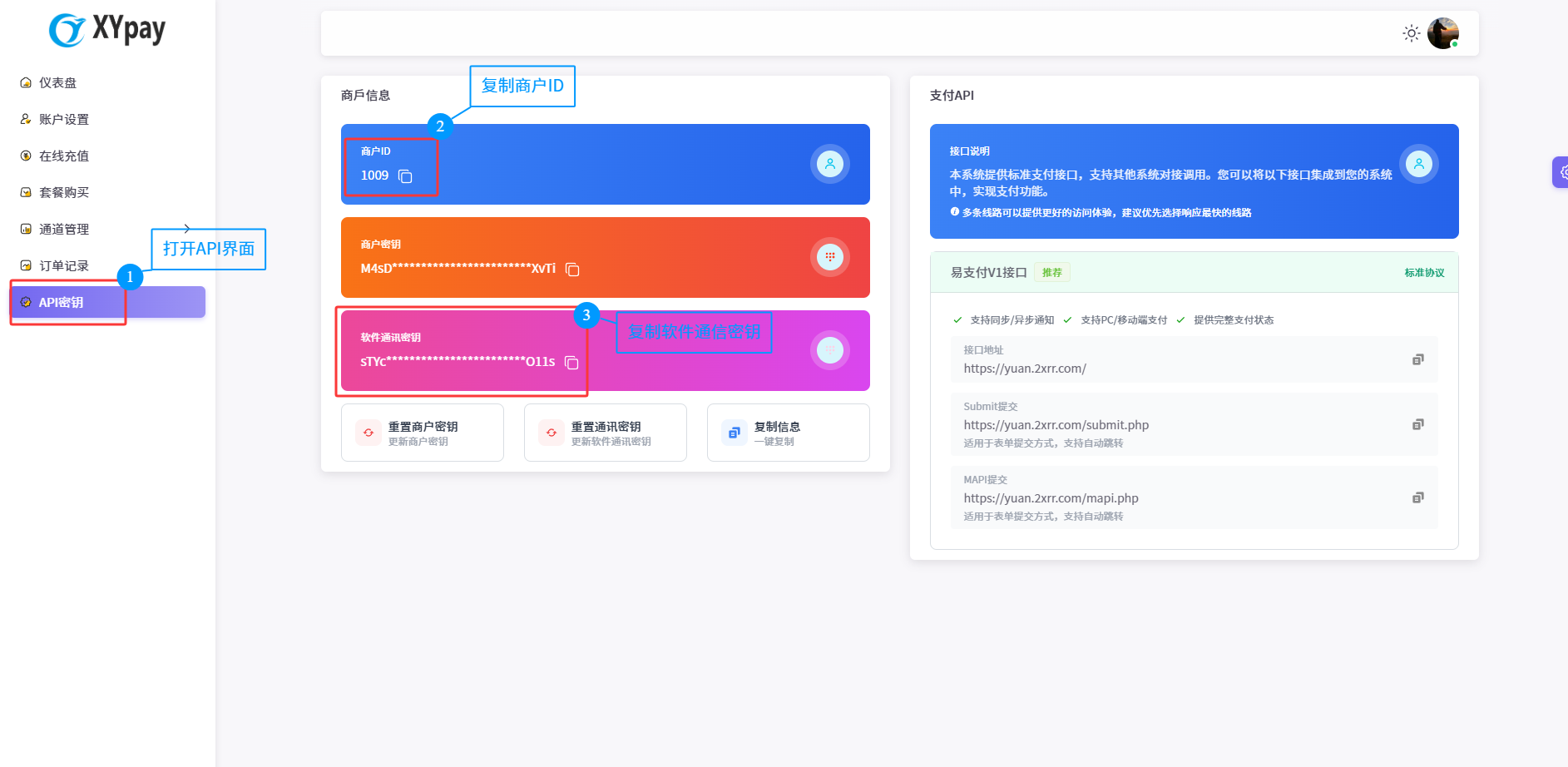
Task: Expand the 通道管理 submenu arrow
Action: coord(187,229)
